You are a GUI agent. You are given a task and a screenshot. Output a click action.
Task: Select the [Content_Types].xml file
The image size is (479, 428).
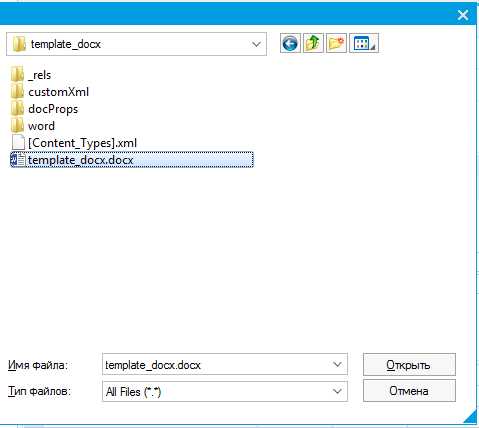[74, 143]
